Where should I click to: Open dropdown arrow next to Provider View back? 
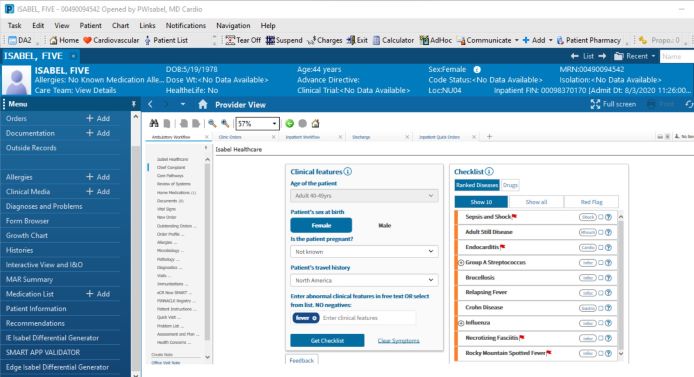pos(182,104)
